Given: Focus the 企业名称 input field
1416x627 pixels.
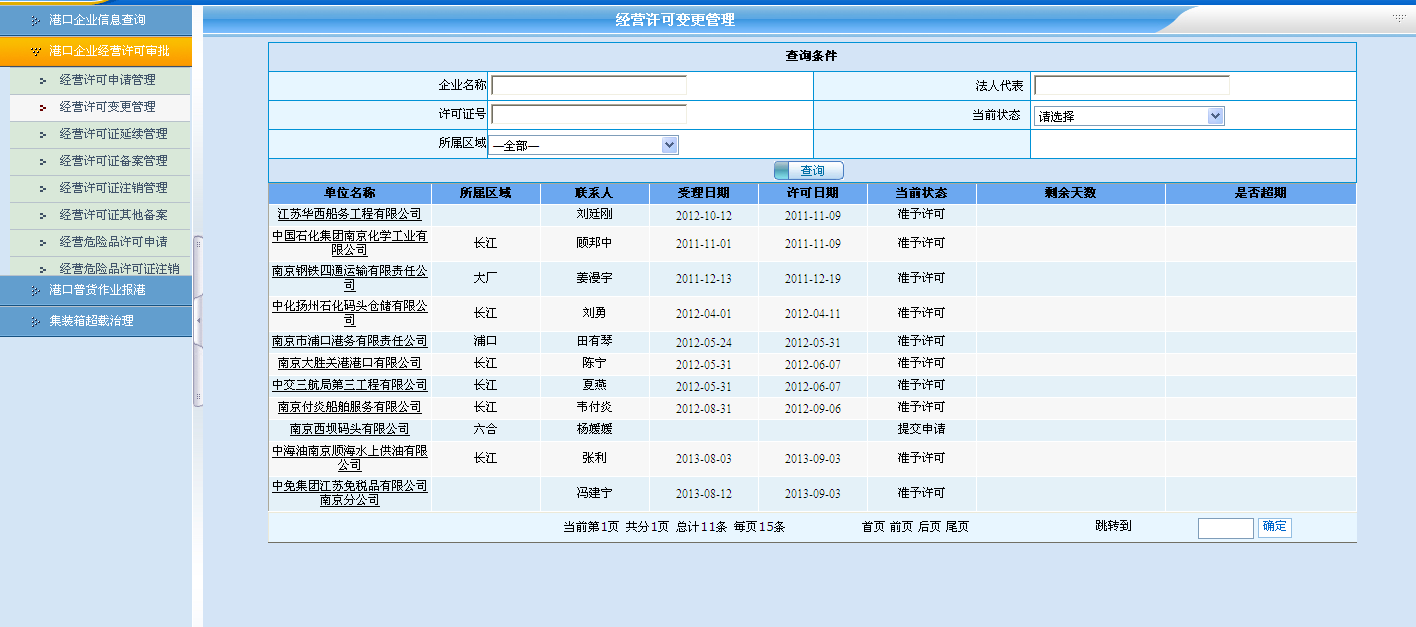Looking at the screenshot, I should [x=588, y=86].
